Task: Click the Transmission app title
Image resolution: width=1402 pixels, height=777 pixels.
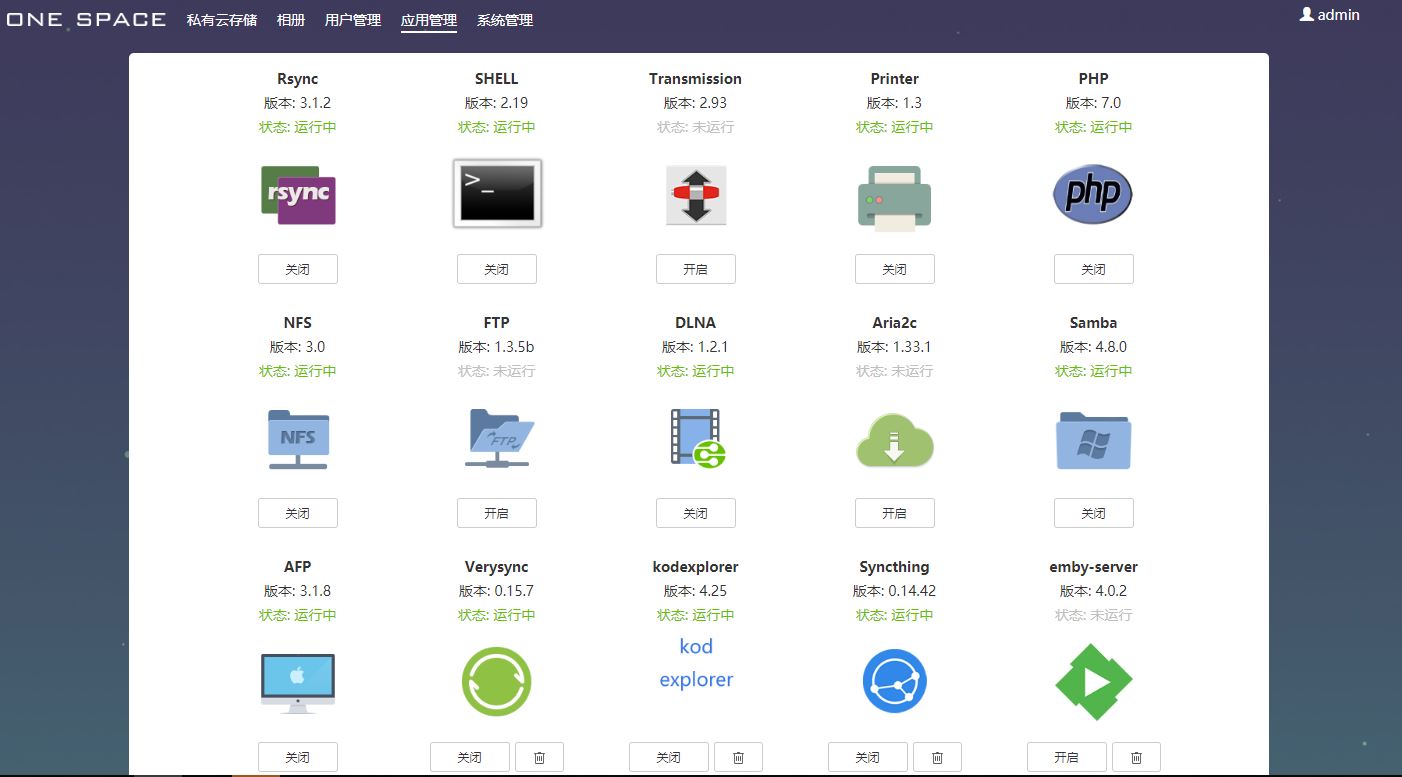Action: pyautogui.click(x=696, y=79)
